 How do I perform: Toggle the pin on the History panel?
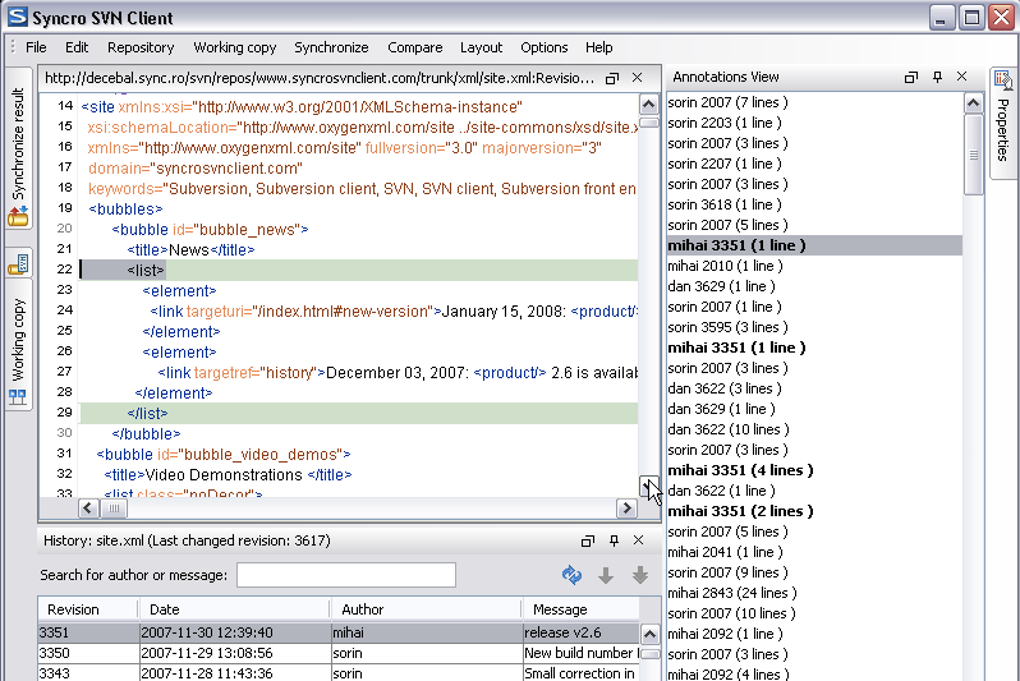point(614,541)
